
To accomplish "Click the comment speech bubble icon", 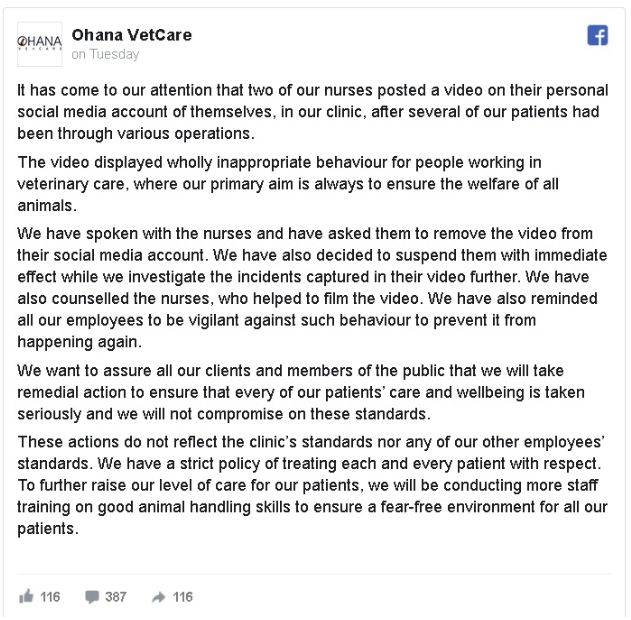I will 92,597.
